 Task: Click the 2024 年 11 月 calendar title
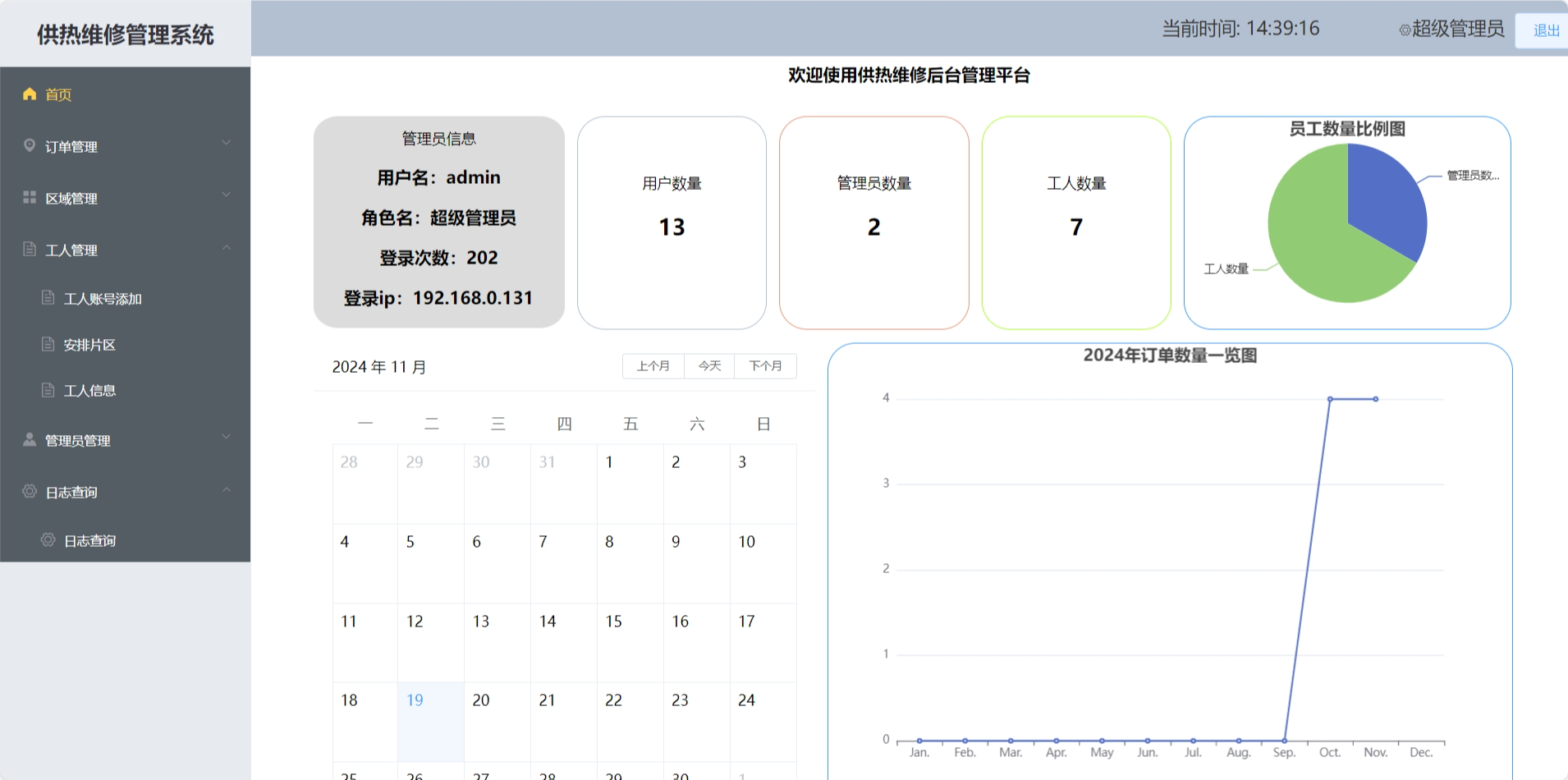point(379,367)
